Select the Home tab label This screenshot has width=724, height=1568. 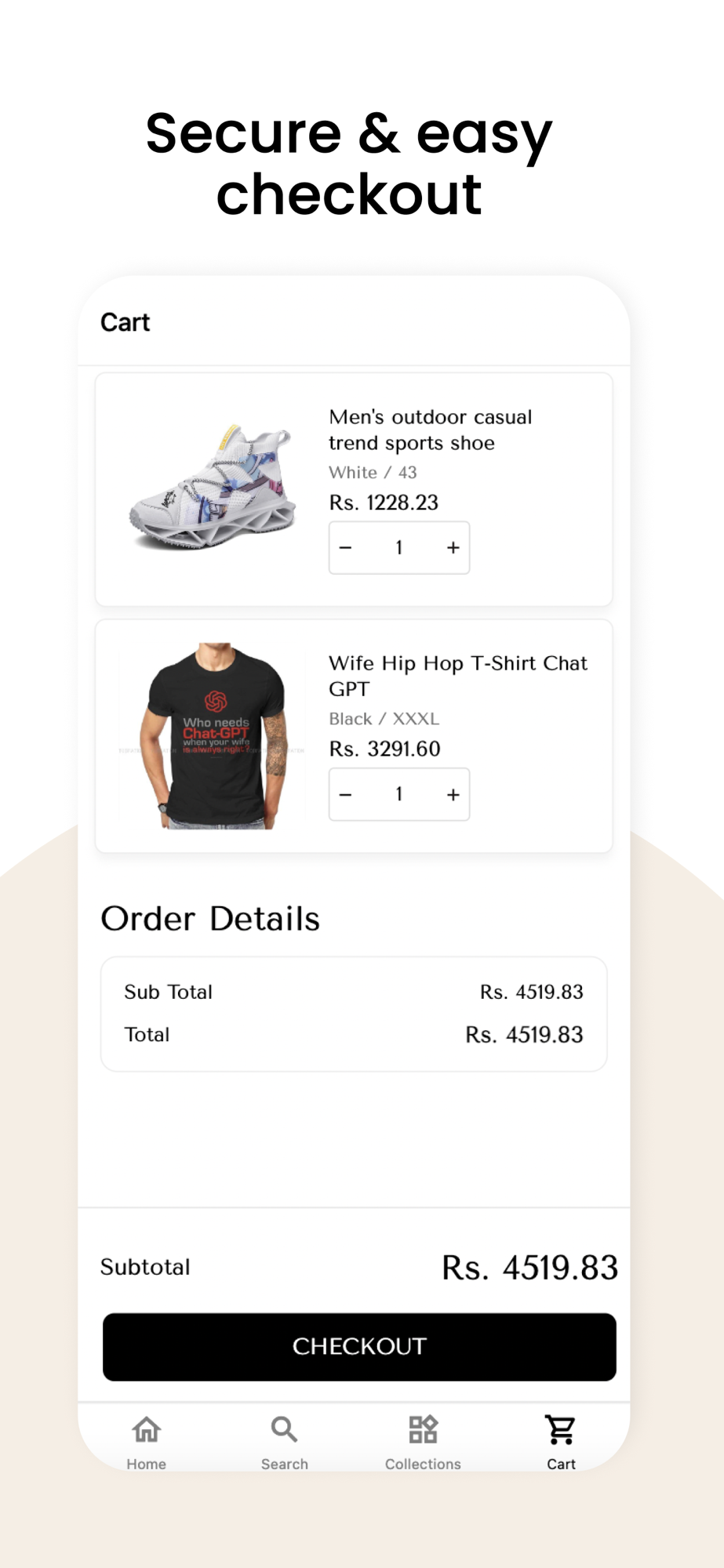(147, 1464)
